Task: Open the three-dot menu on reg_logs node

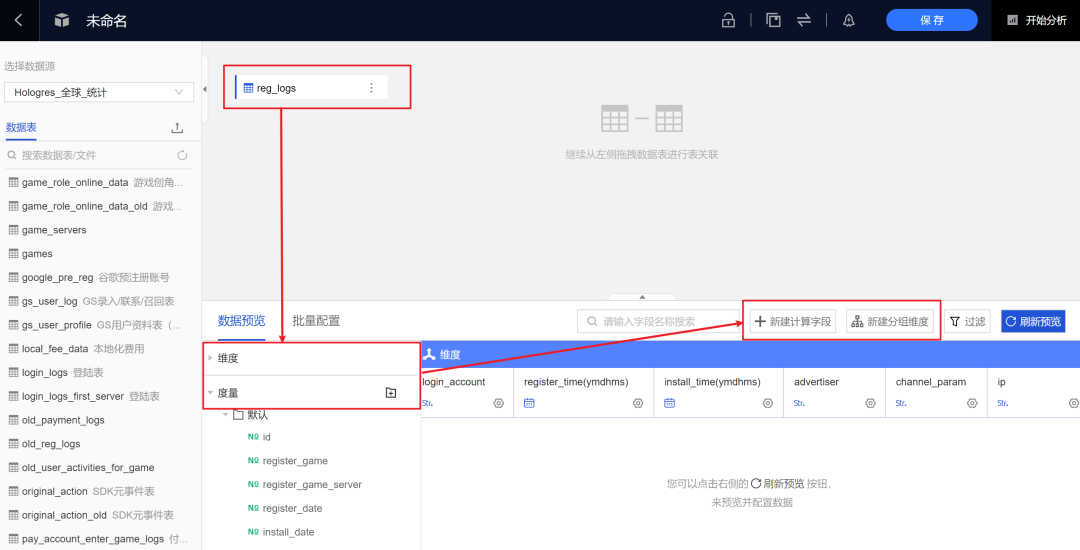Action: coord(371,87)
